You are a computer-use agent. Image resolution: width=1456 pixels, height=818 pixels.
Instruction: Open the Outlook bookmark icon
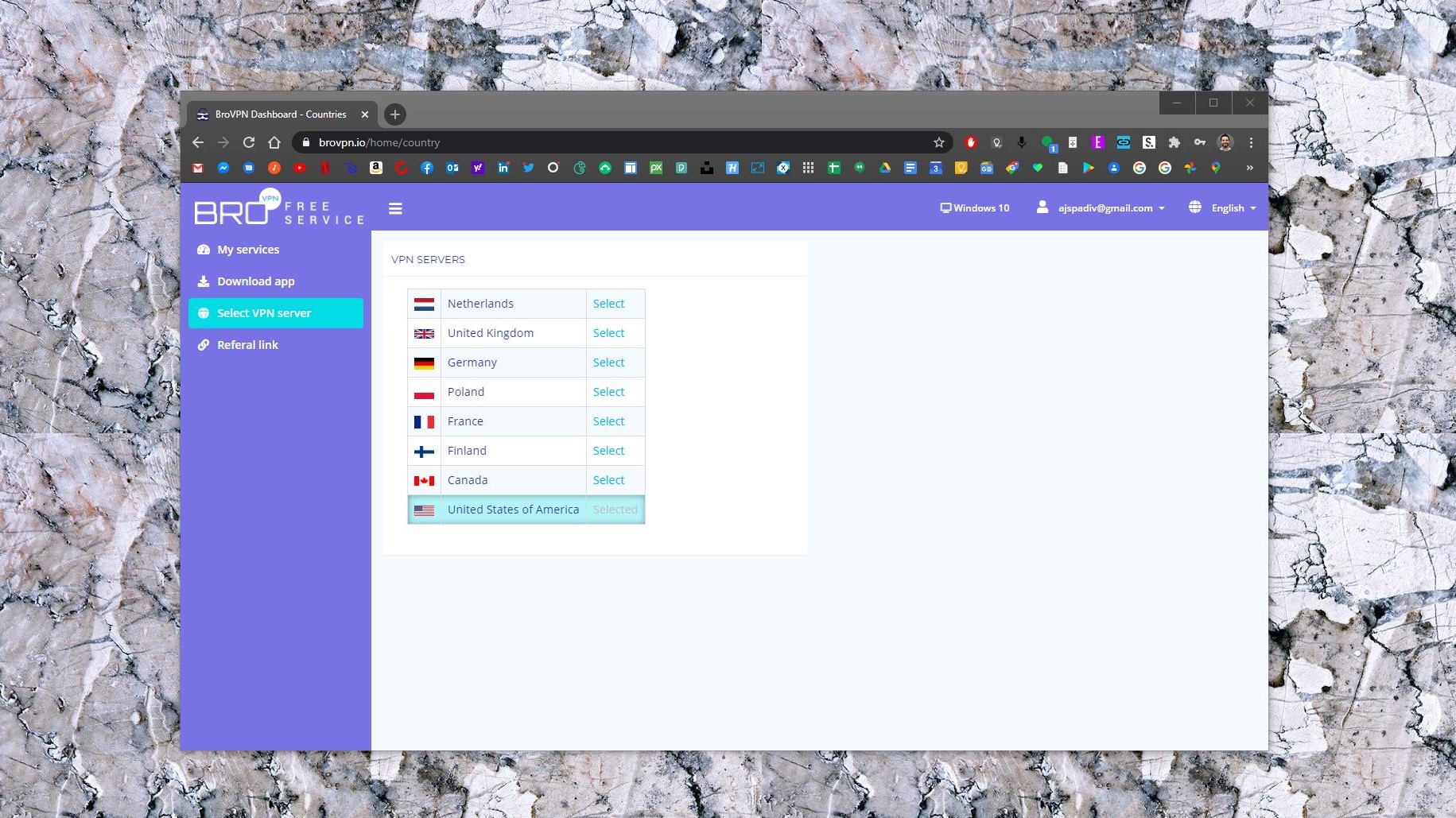452,168
